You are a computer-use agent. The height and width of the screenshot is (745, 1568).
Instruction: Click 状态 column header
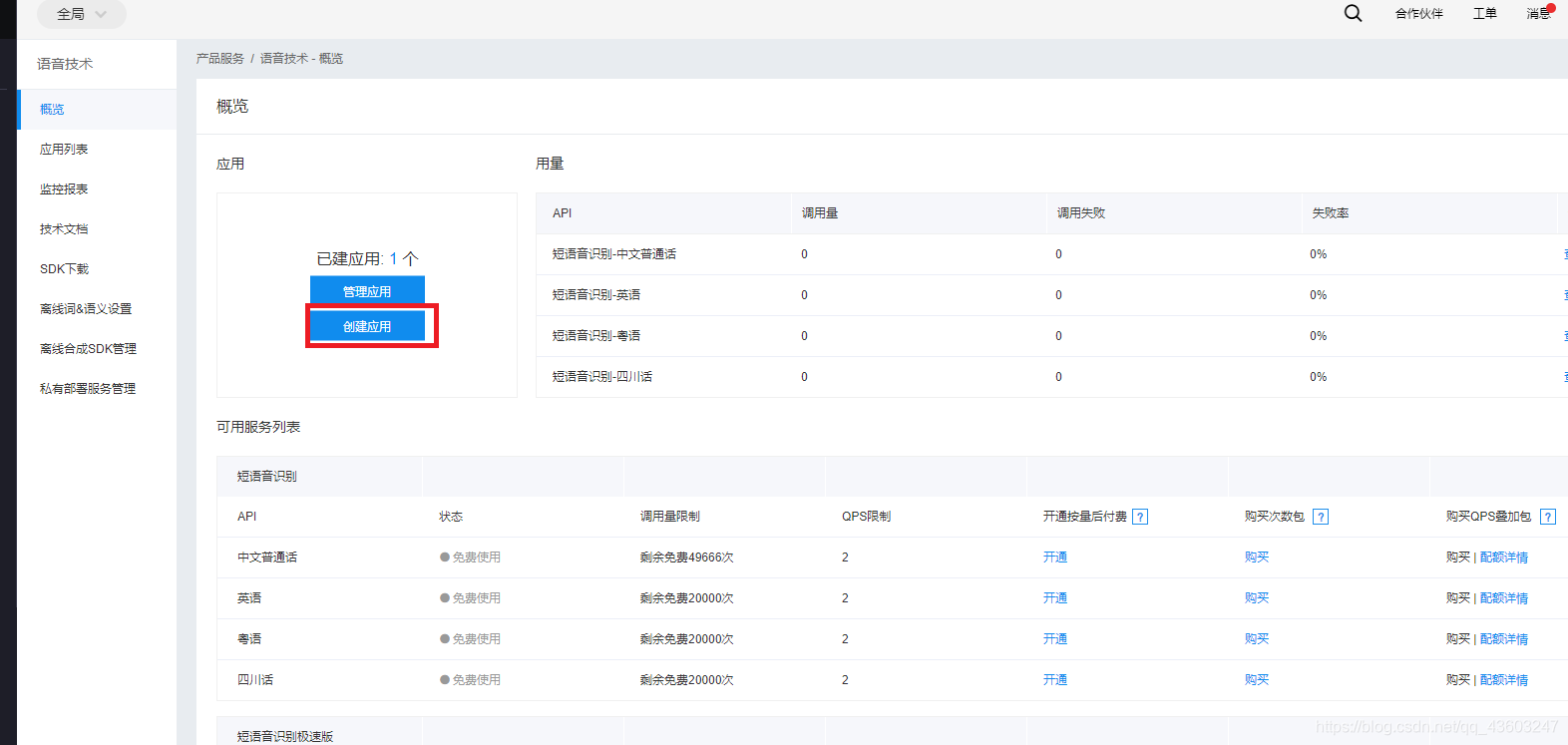(x=451, y=517)
